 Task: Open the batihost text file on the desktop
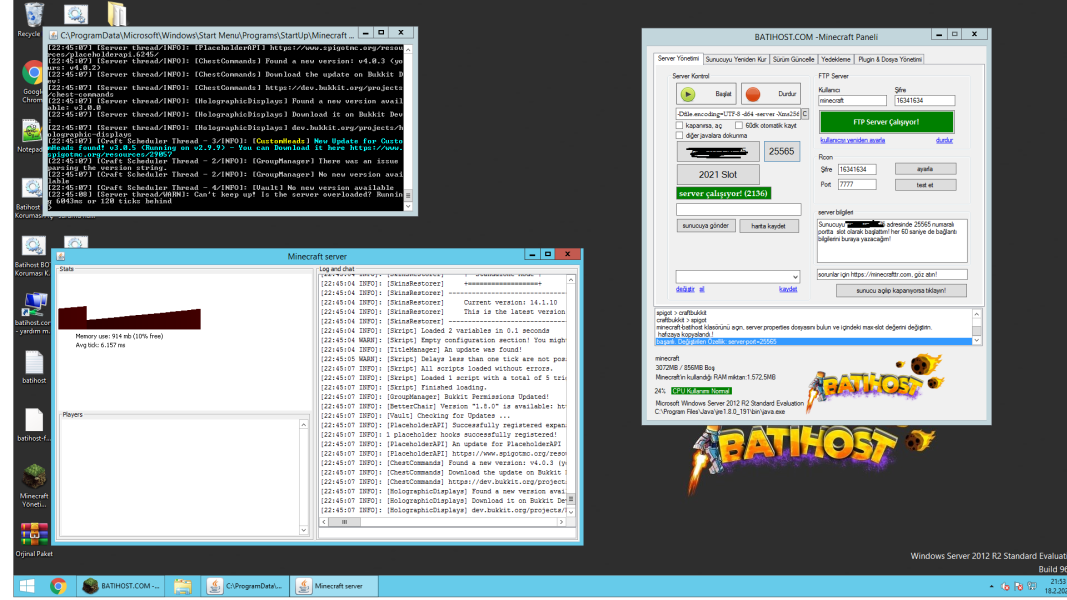coord(33,367)
